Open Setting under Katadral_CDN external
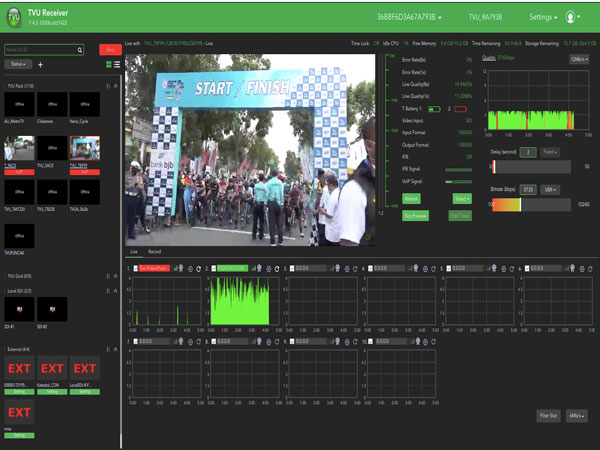This screenshot has width=600, height=450. (52, 392)
